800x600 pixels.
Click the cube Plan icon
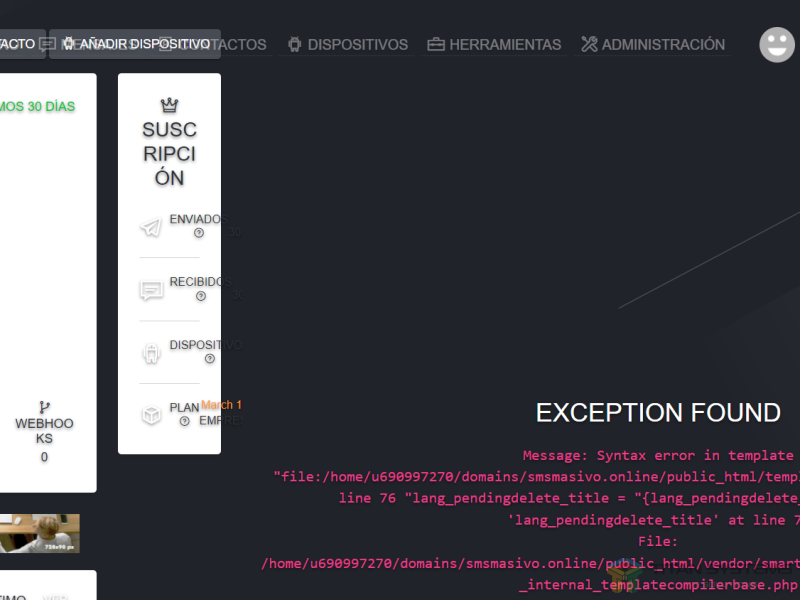pos(151,415)
